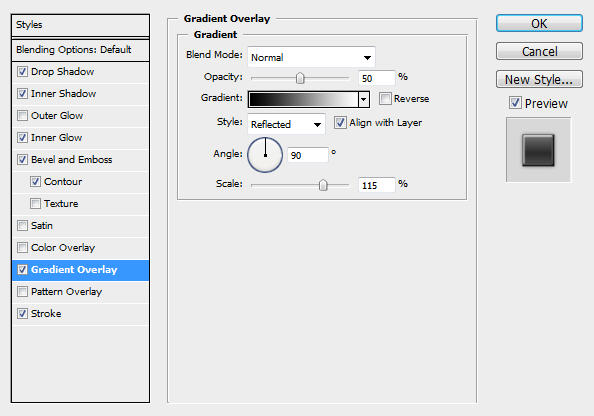
Task: Toggle the Inner Glow checkbox
Action: coord(22,138)
